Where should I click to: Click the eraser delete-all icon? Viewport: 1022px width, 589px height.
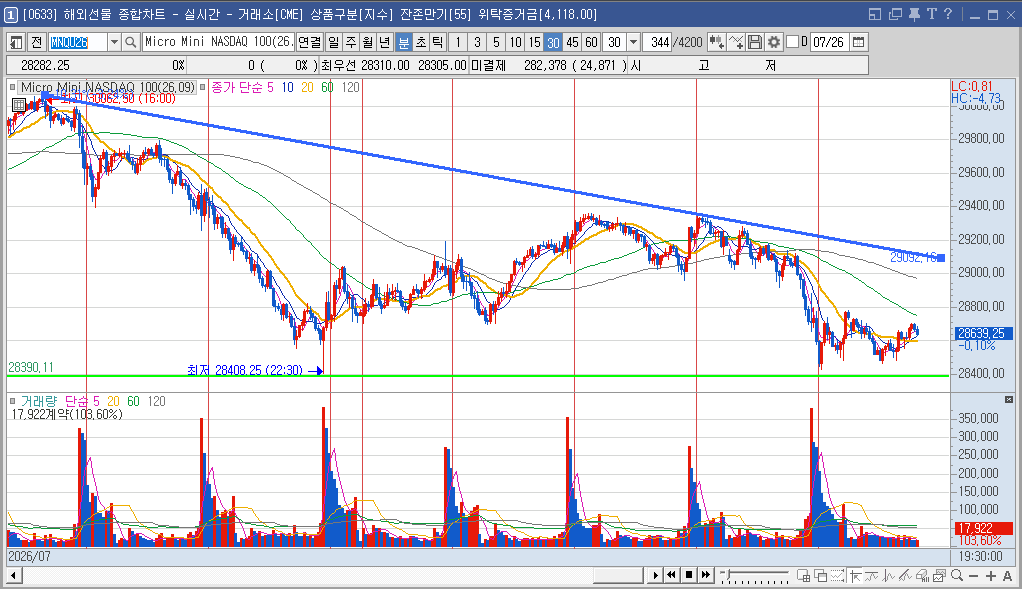(x=922, y=575)
